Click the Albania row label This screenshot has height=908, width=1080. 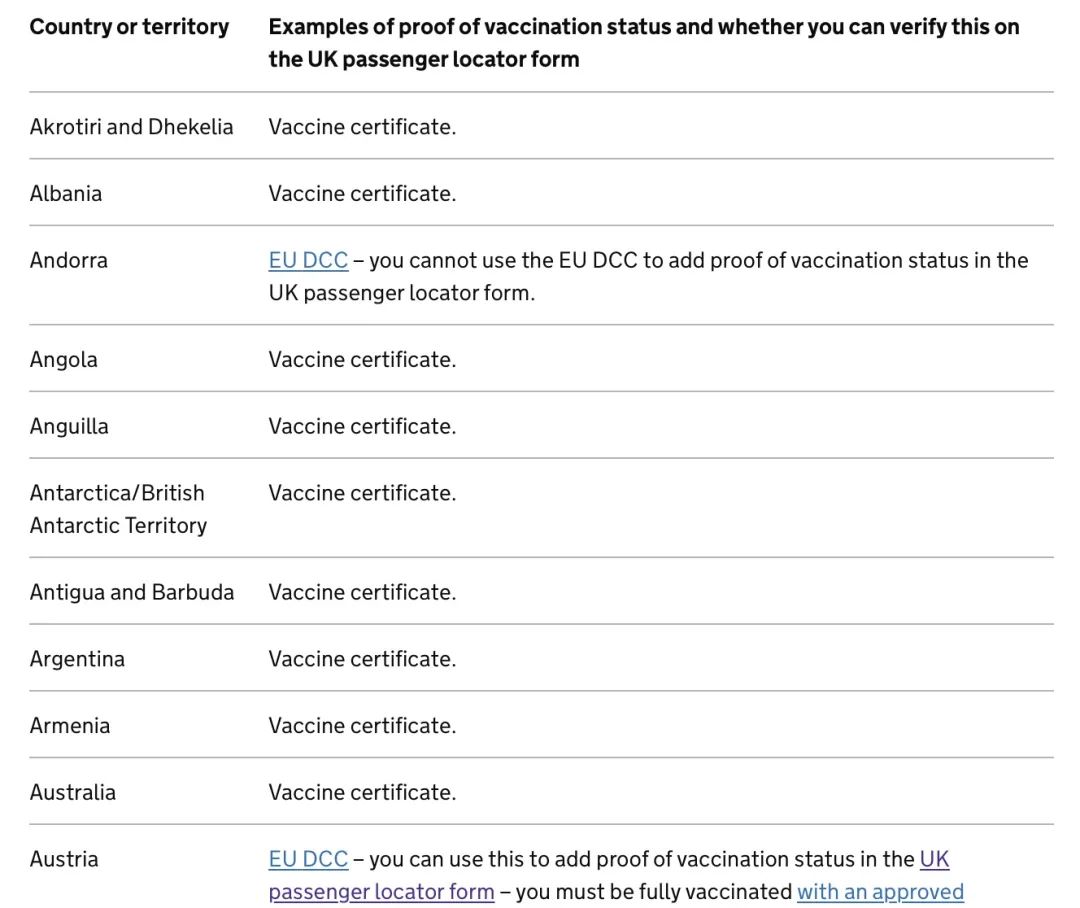pyautogui.click(x=66, y=194)
